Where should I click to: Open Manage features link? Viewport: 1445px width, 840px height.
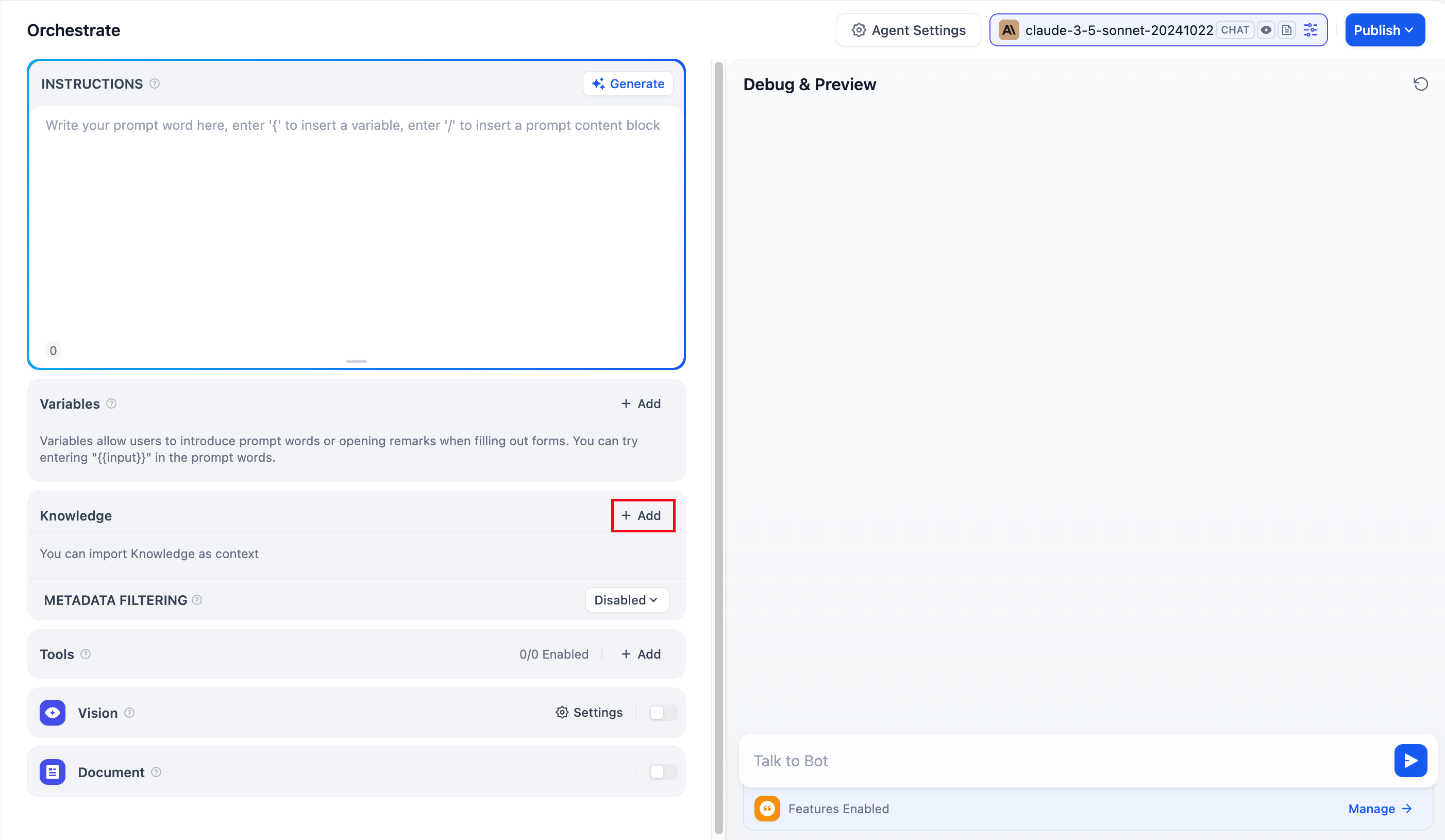coord(1380,809)
